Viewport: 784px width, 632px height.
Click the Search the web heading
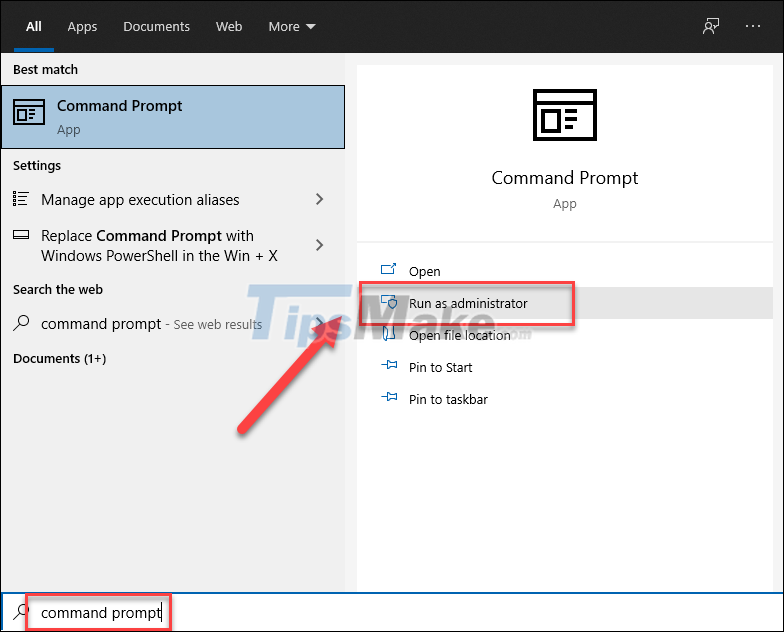(58, 290)
